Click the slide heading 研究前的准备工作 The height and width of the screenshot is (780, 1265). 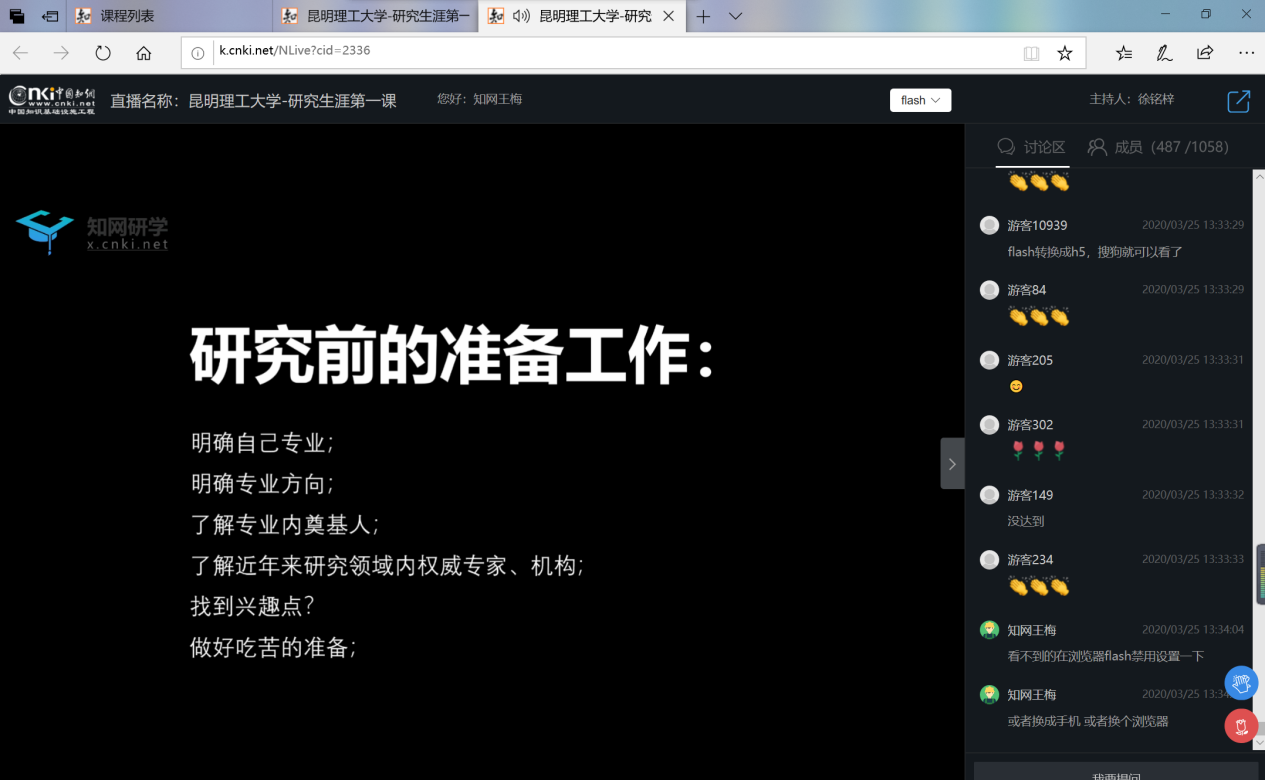click(x=452, y=357)
